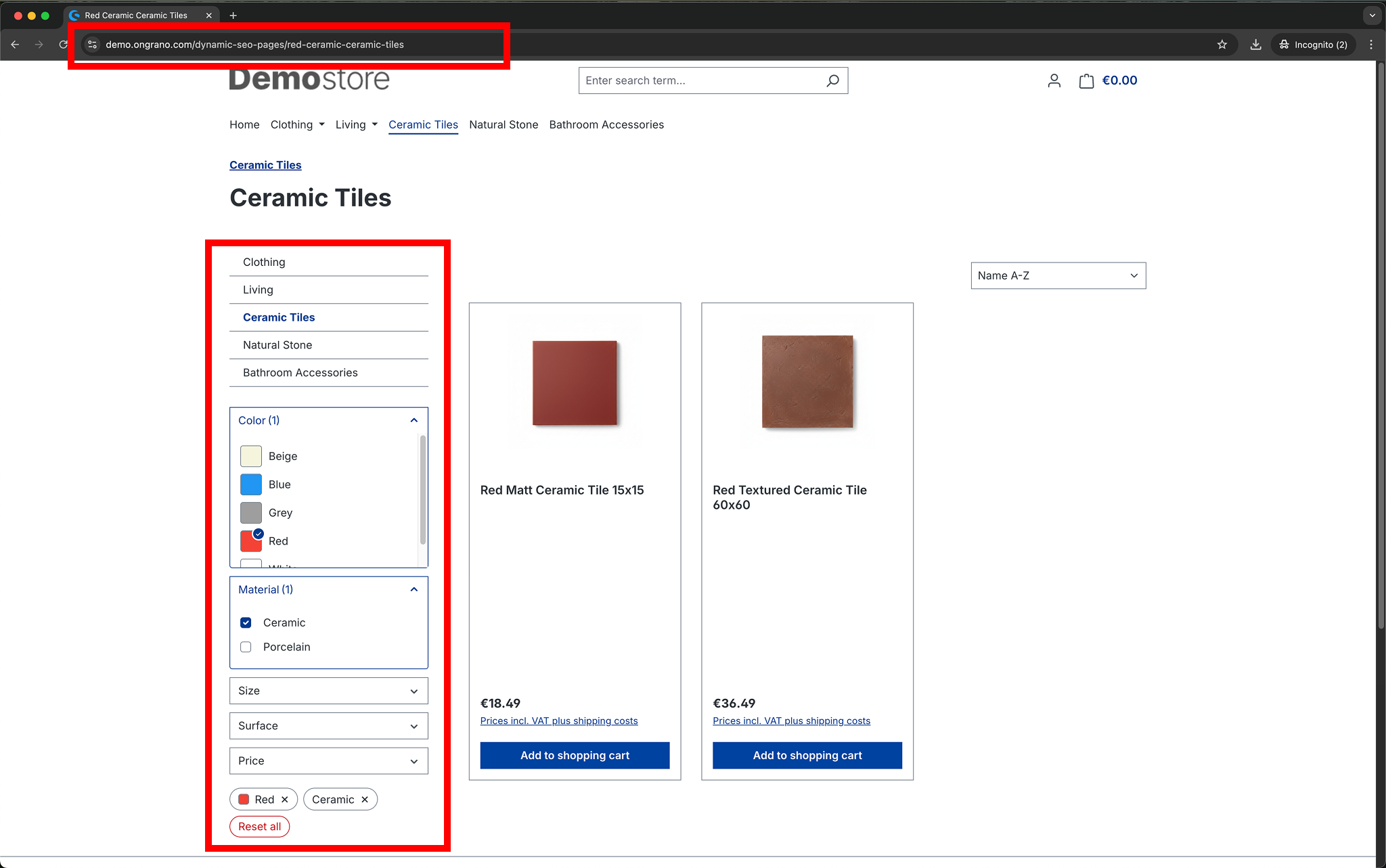Open the Chrome three-dot menu
Viewport: 1386px width, 868px height.
1371,45
